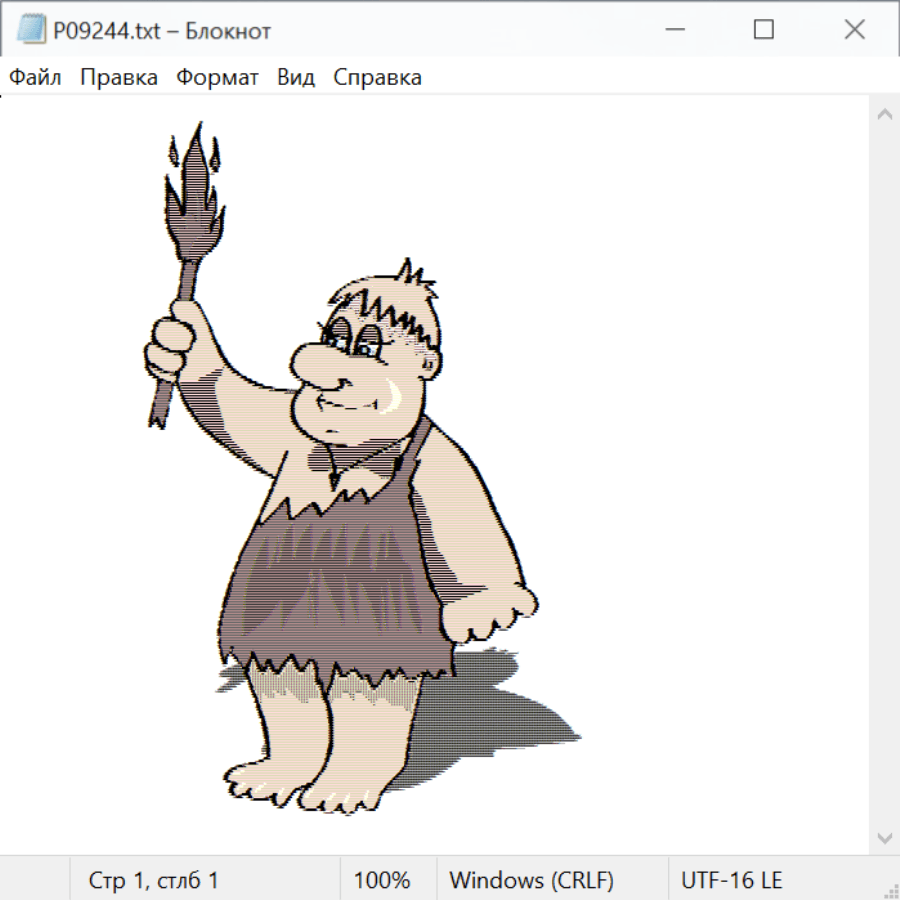Open the Формат menu
Viewport: 900px width, 900px height.
217,78
